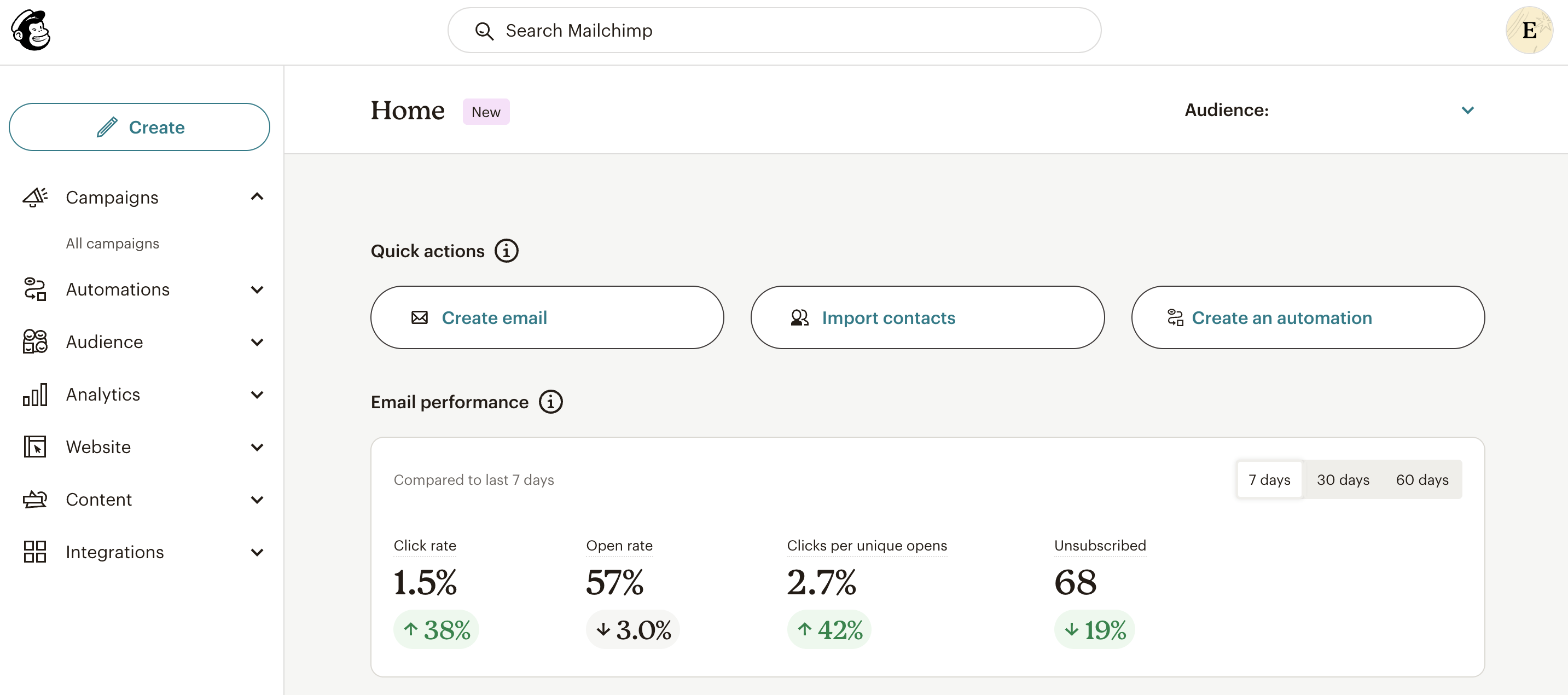Open the Quick actions info icon
The height and width of the screenshot is (695, 1568).
pyautogui.click(x=507, y=250)
